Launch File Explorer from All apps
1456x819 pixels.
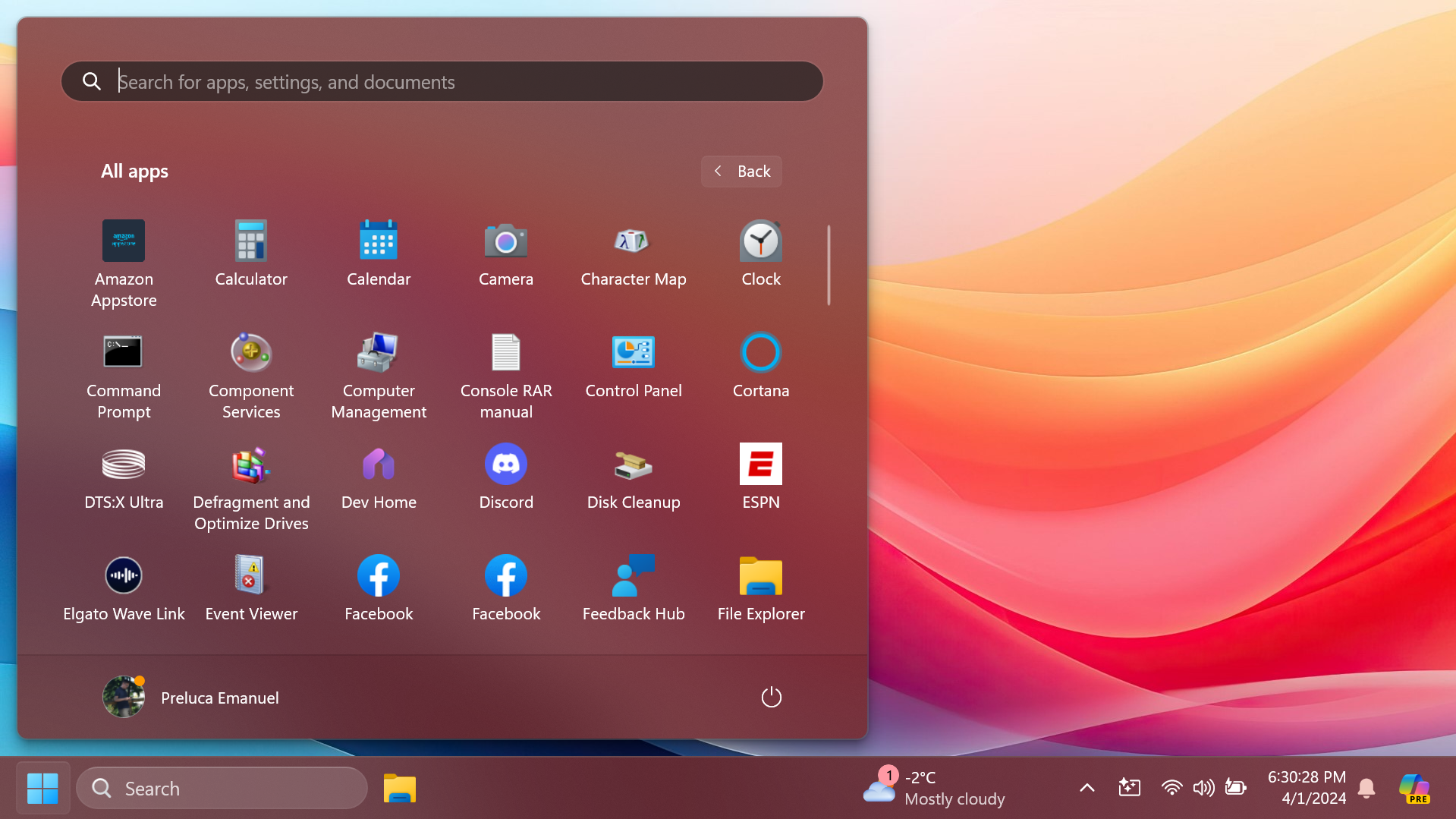point(761,588)
